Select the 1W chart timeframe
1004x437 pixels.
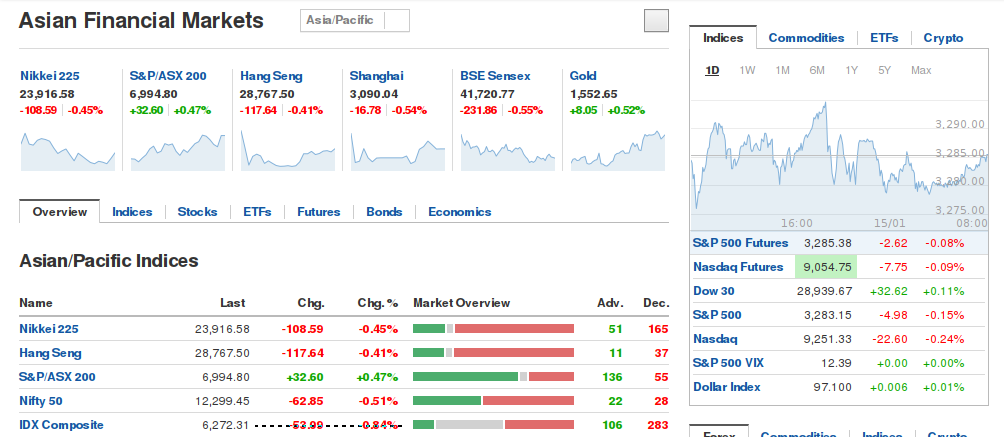pos(747,70)
